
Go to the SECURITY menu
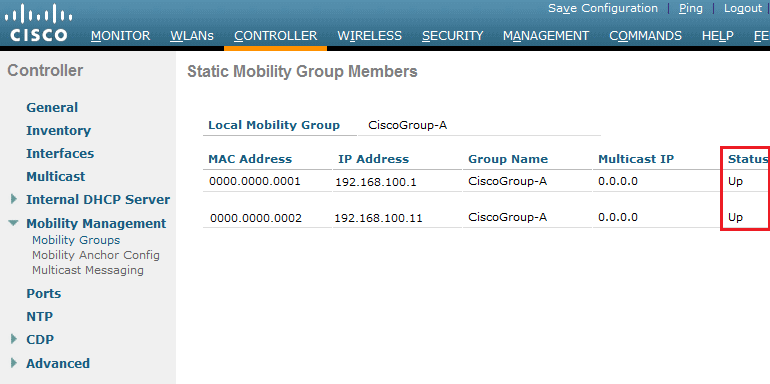coord(452,36)
